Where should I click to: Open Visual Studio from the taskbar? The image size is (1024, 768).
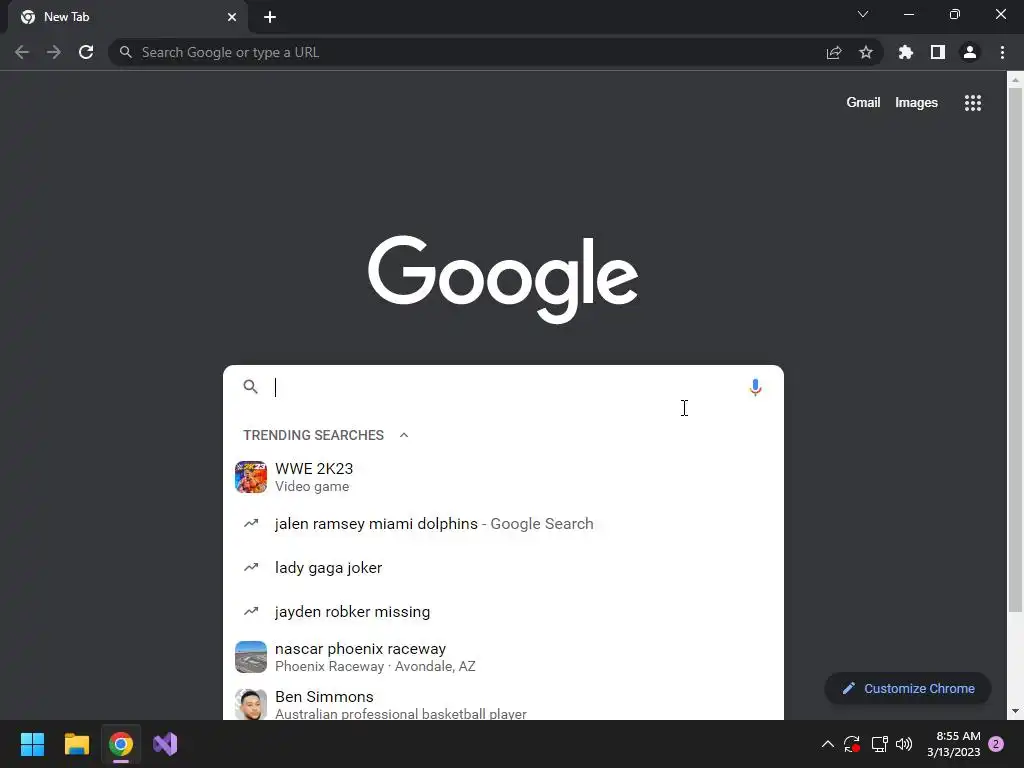[x=165, y=744]
